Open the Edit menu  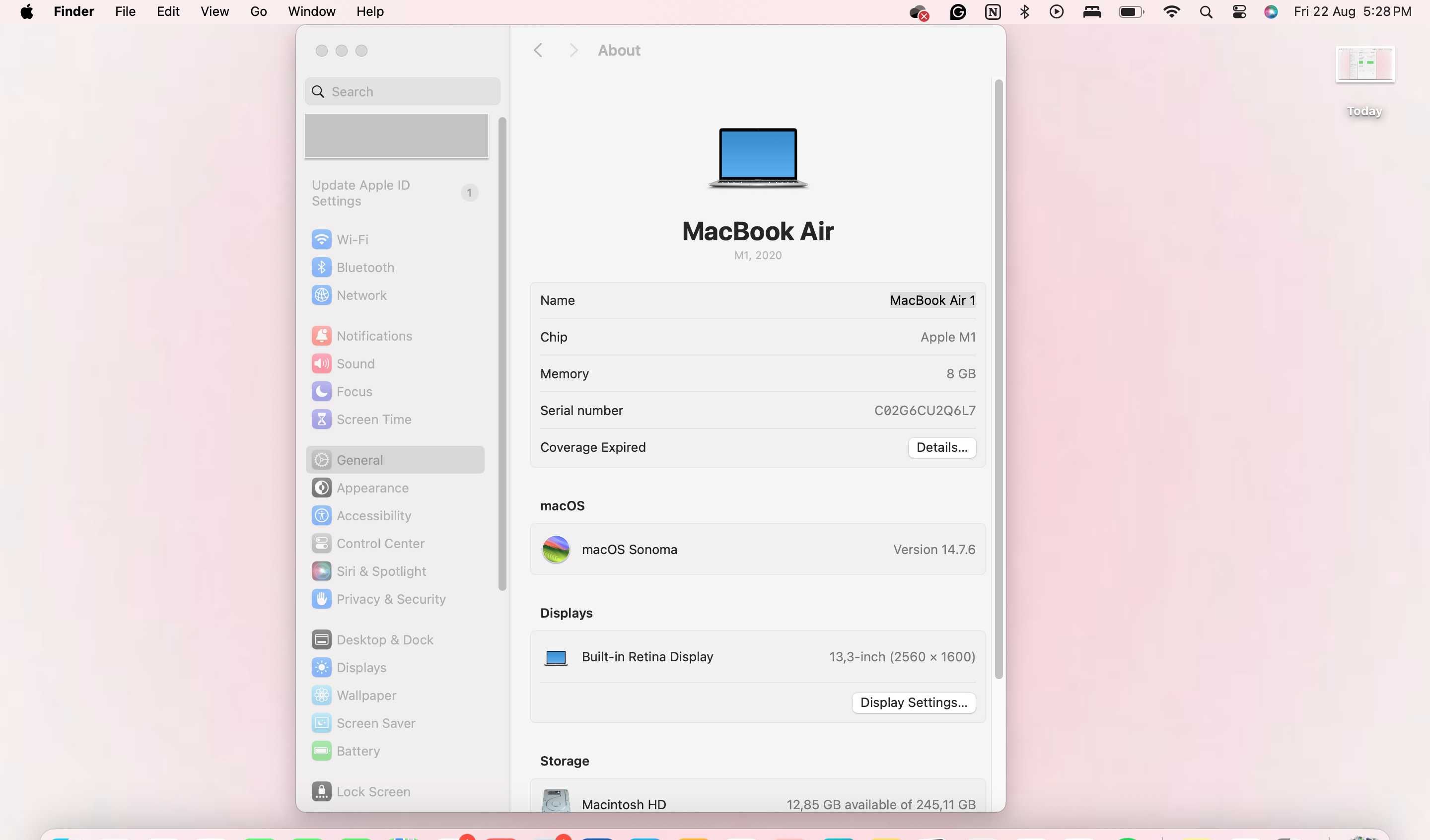168,11
